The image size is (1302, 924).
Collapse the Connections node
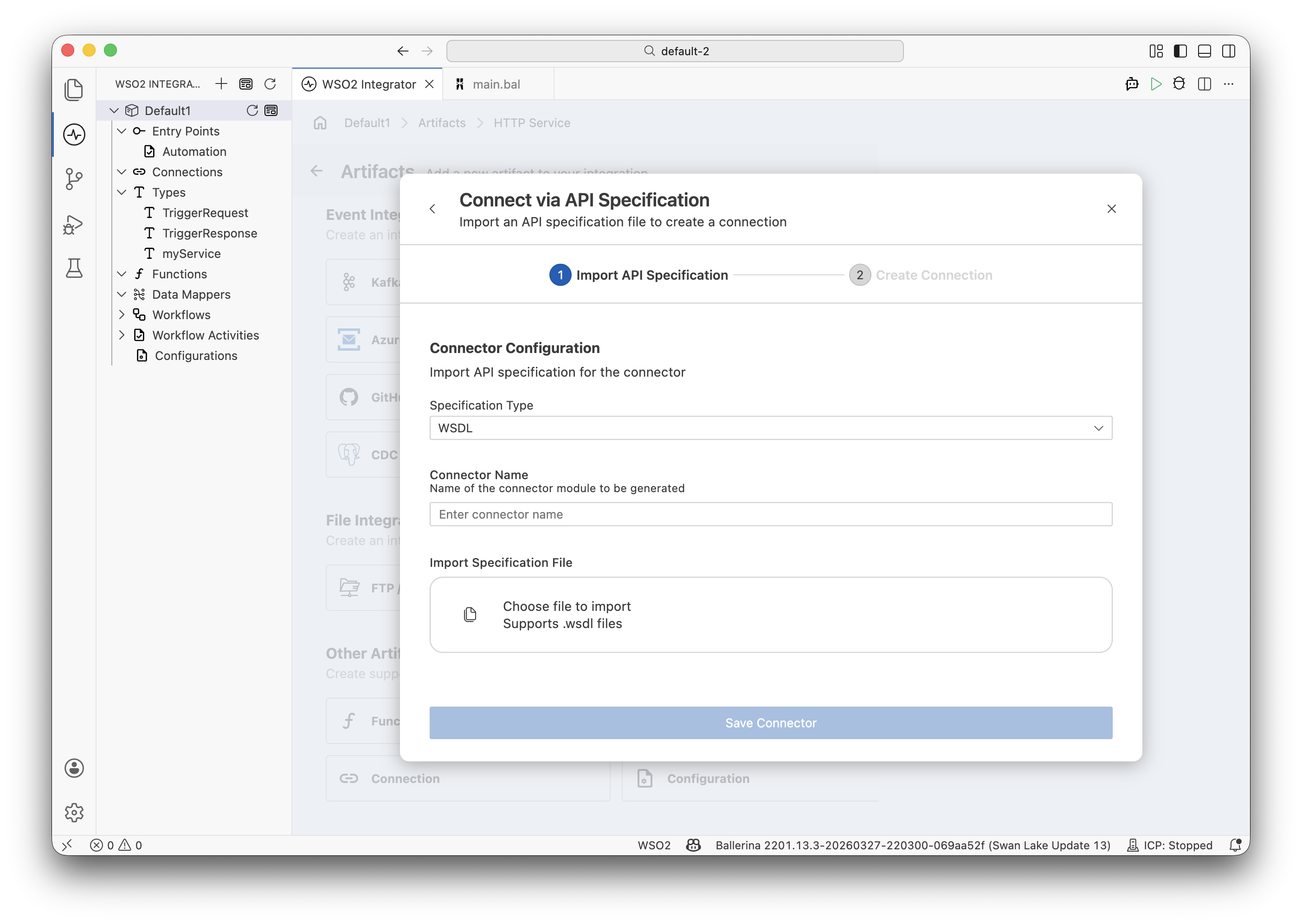[x=122, y=172]
